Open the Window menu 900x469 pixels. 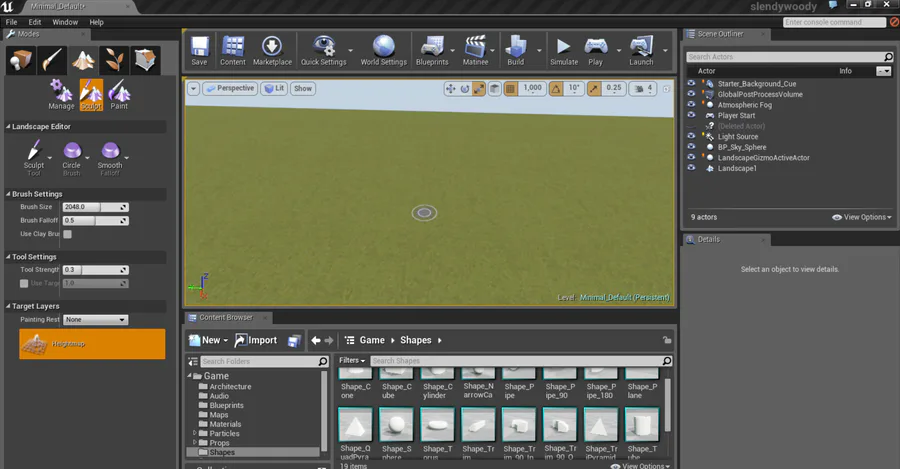coord(65,22)
